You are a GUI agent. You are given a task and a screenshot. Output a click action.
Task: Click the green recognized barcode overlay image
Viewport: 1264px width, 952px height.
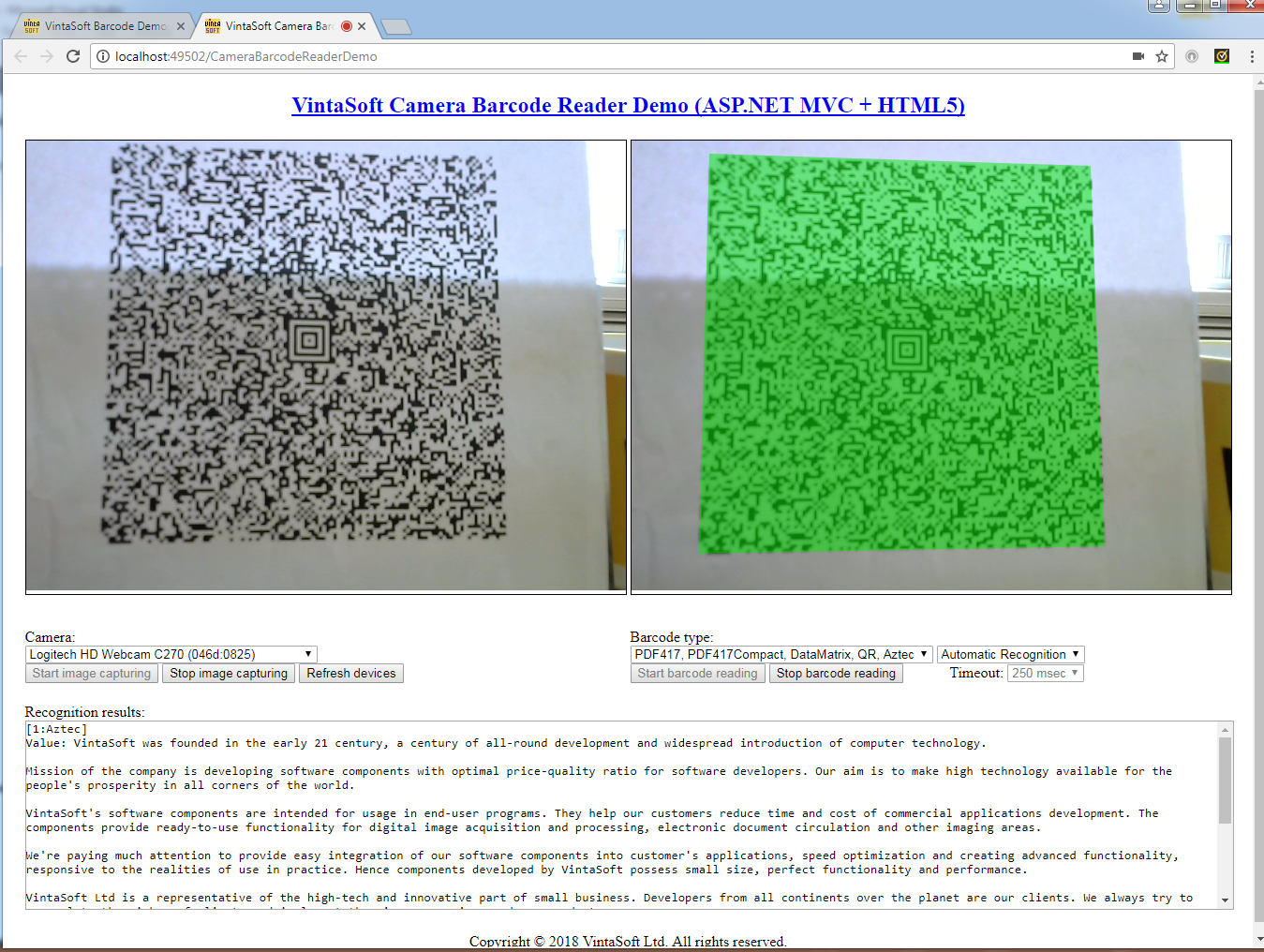[x=931, y=366]
